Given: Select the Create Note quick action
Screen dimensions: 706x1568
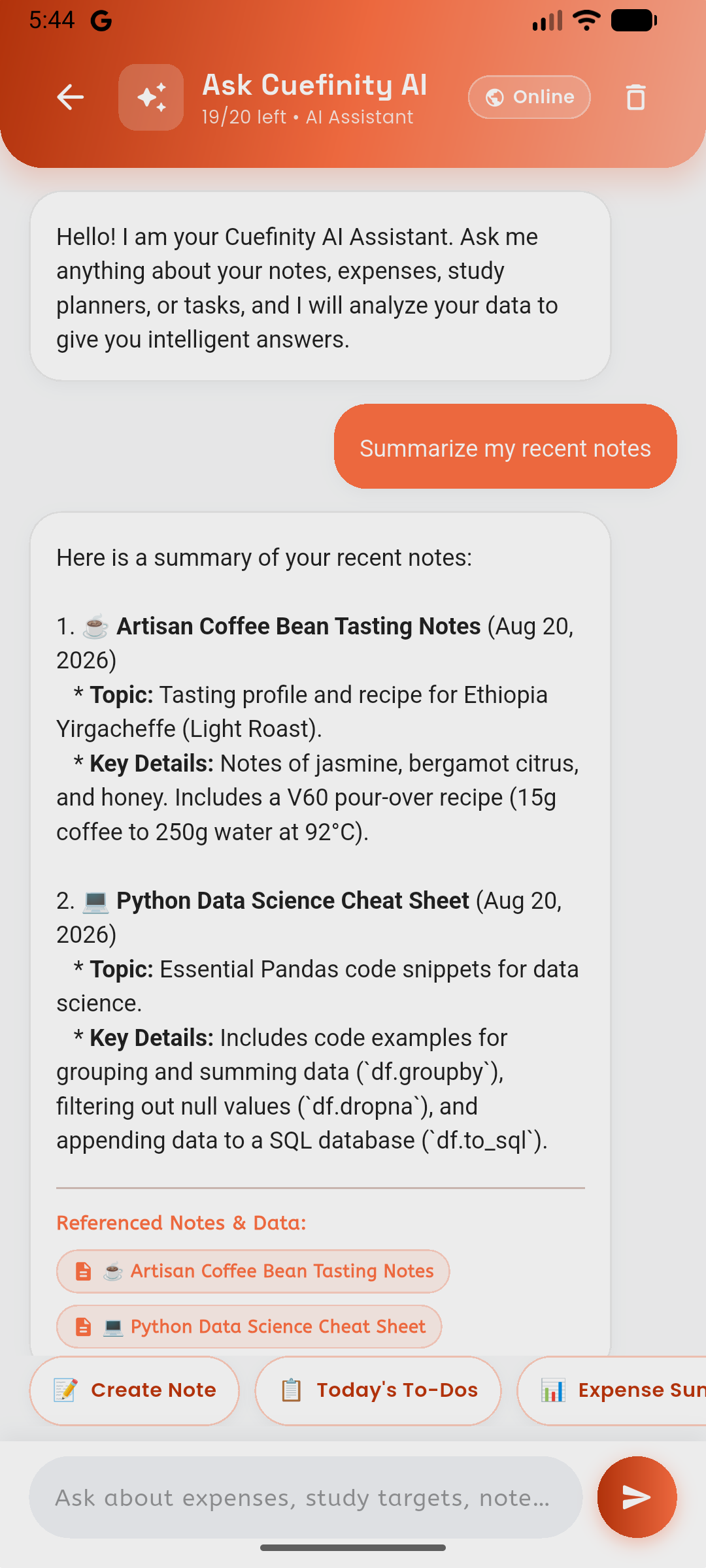Looking at the screenshot, I should click(135, 1390).
